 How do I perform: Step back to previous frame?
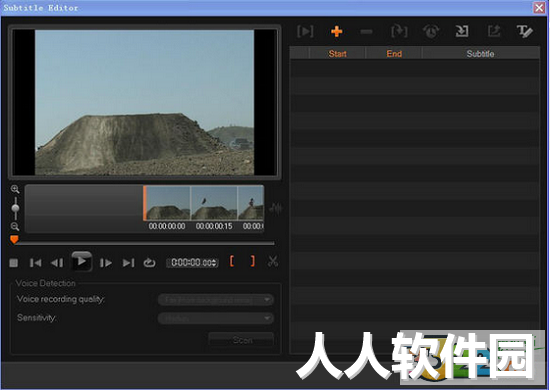click(x=57, y=263)
